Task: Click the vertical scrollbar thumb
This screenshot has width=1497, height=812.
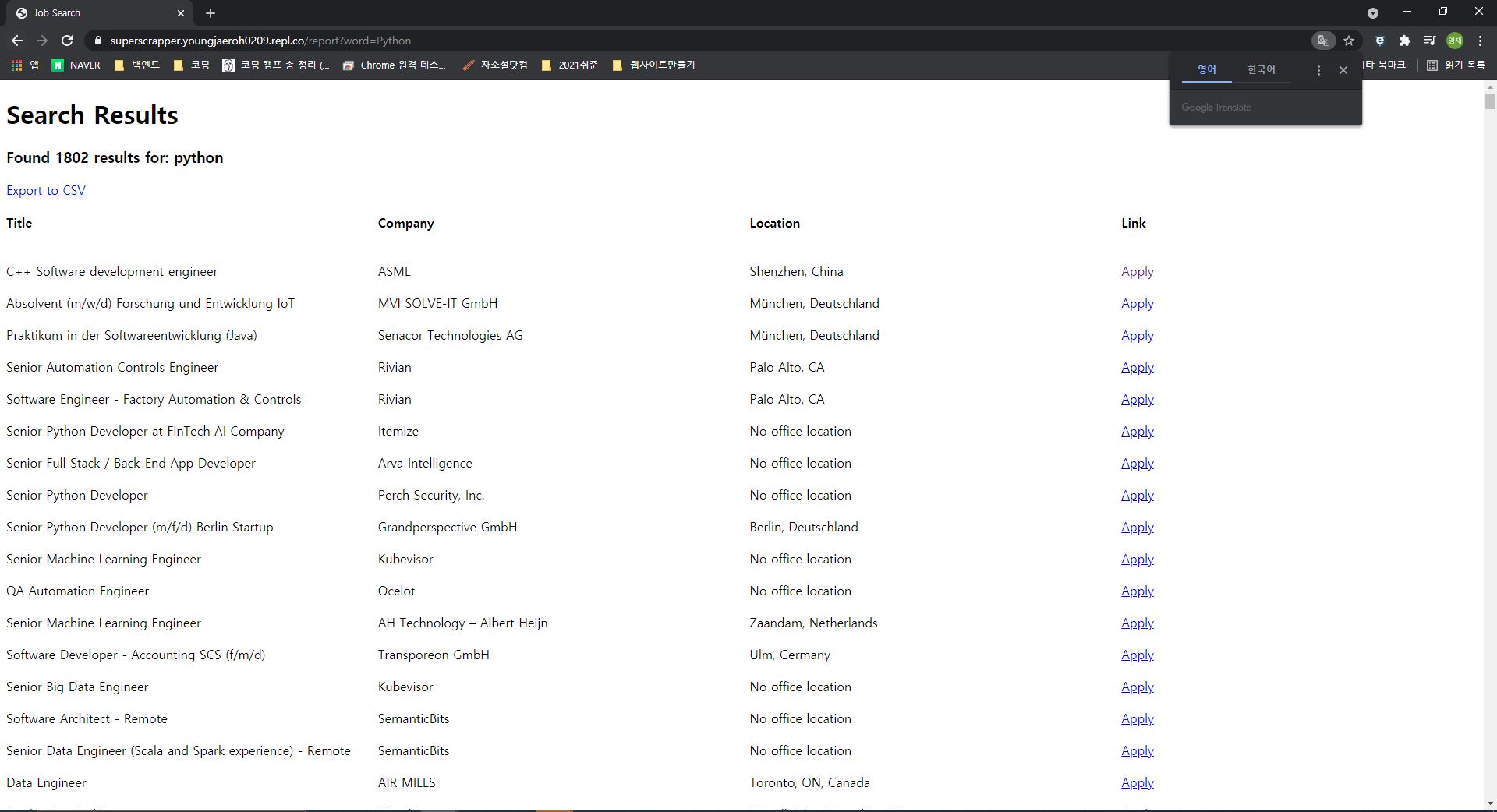Action: [1490, 101]
